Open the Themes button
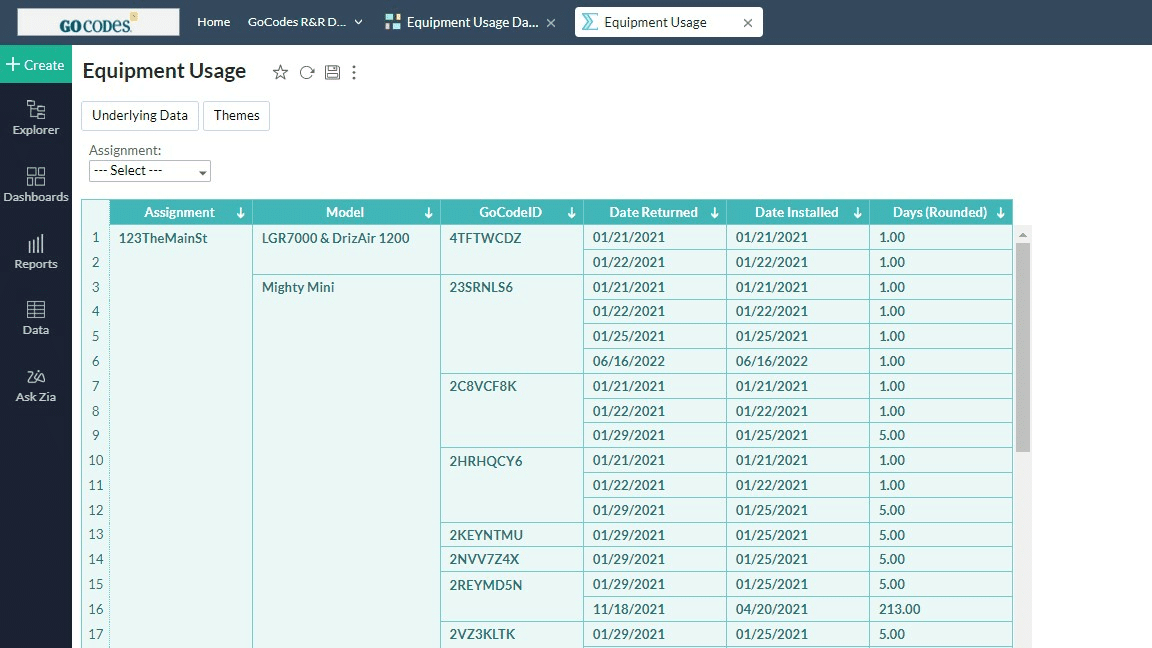1152x648 pixels. [x=236, y=116]
